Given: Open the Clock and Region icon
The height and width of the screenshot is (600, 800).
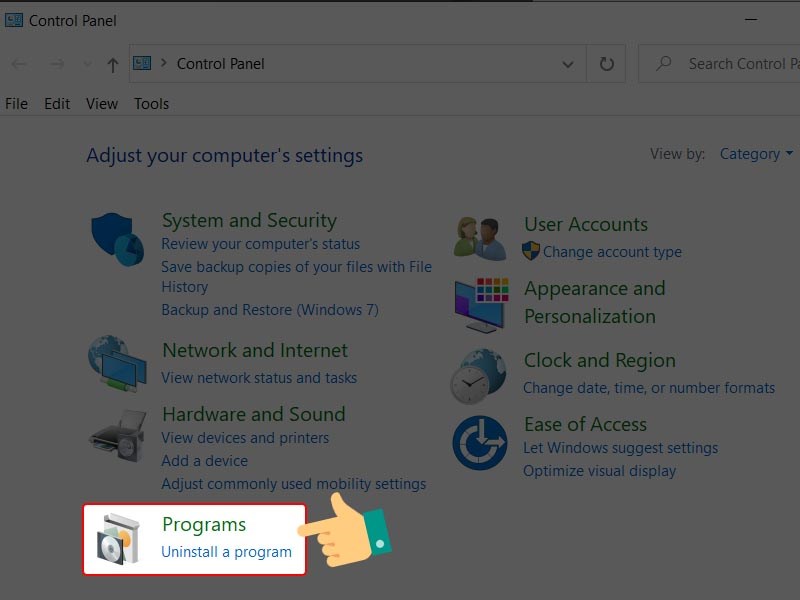Looking at the screenshot, I should click(478, 376).
